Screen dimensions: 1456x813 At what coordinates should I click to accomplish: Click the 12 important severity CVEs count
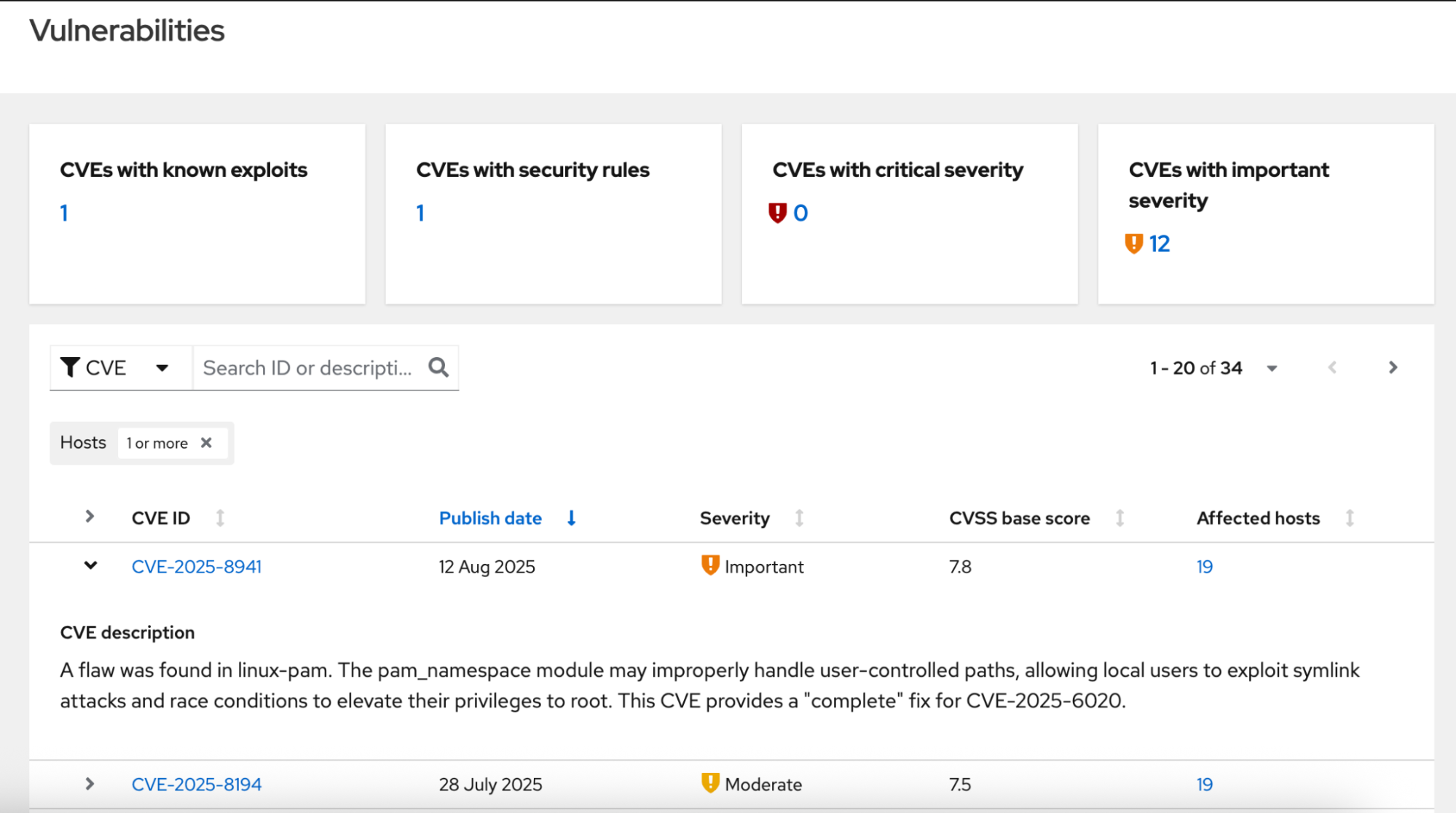tap(1160, 243)
